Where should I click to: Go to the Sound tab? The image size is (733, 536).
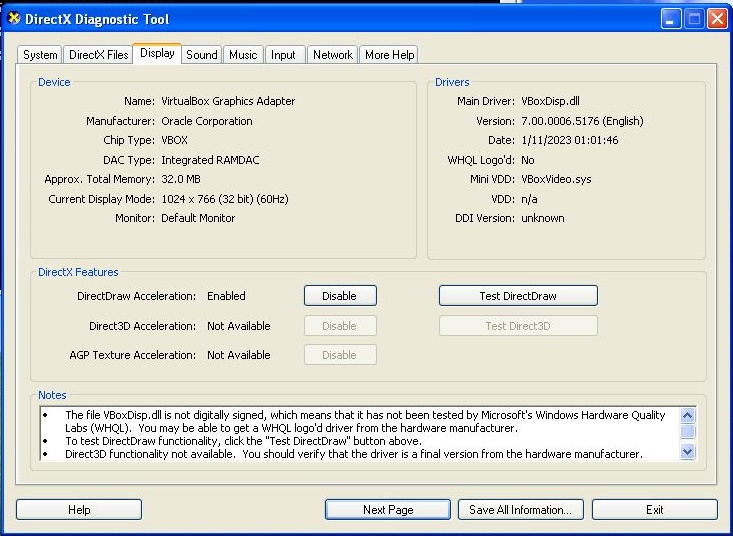point(201,55)
